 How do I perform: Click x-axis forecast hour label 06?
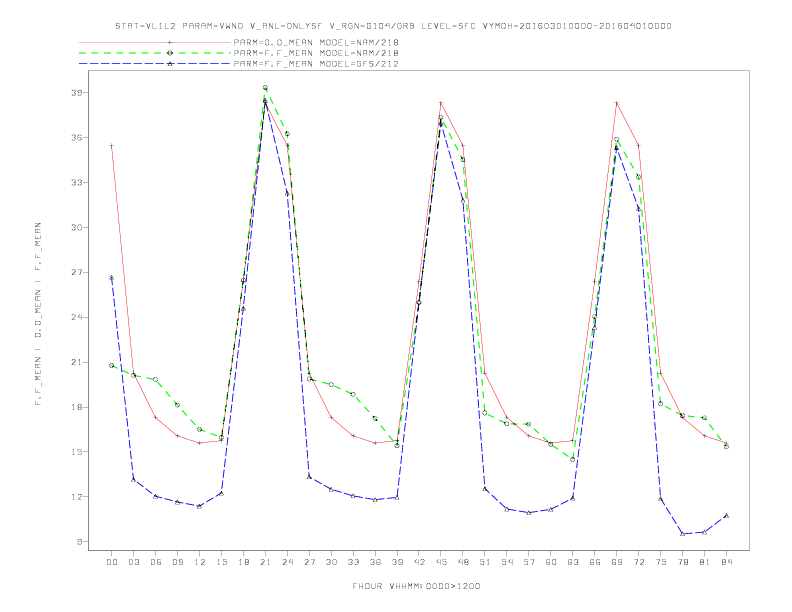(156, 562)
